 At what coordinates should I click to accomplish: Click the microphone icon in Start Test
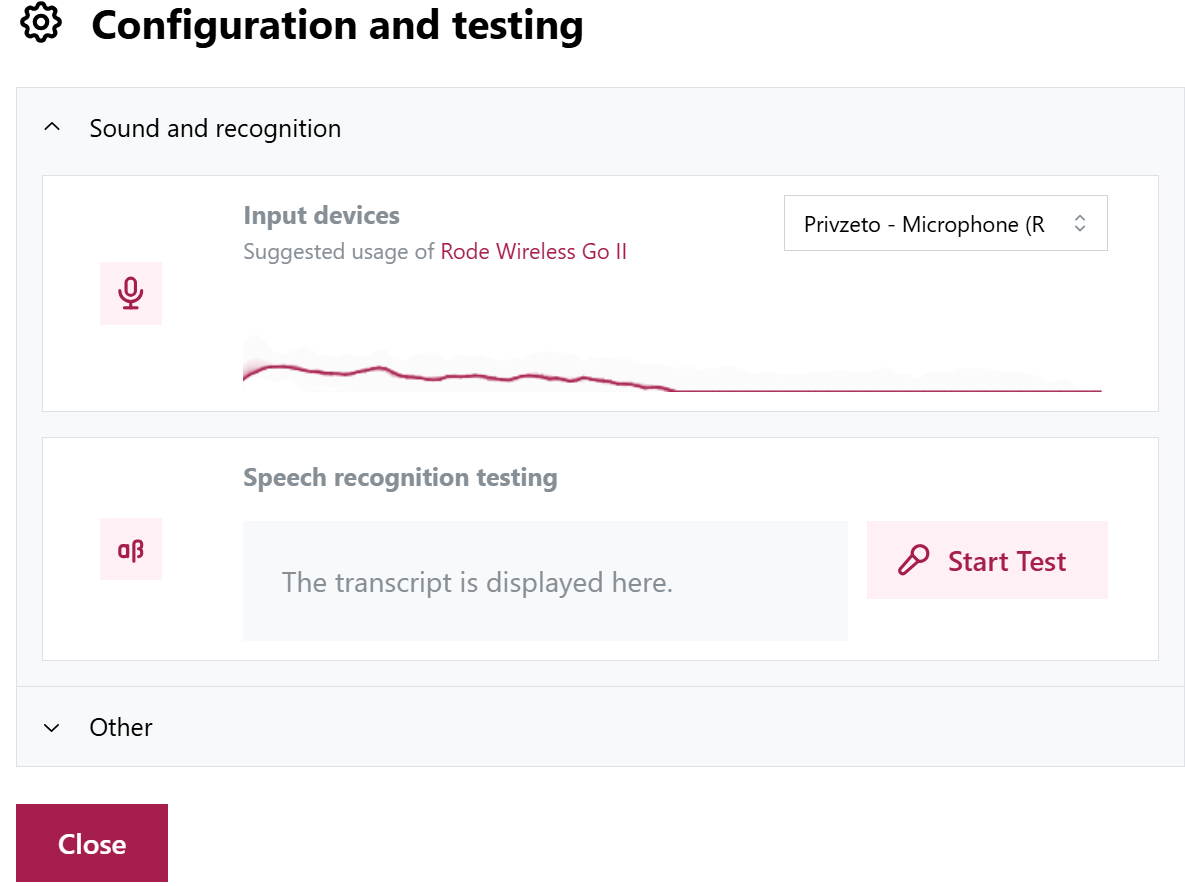coord(914,560)
